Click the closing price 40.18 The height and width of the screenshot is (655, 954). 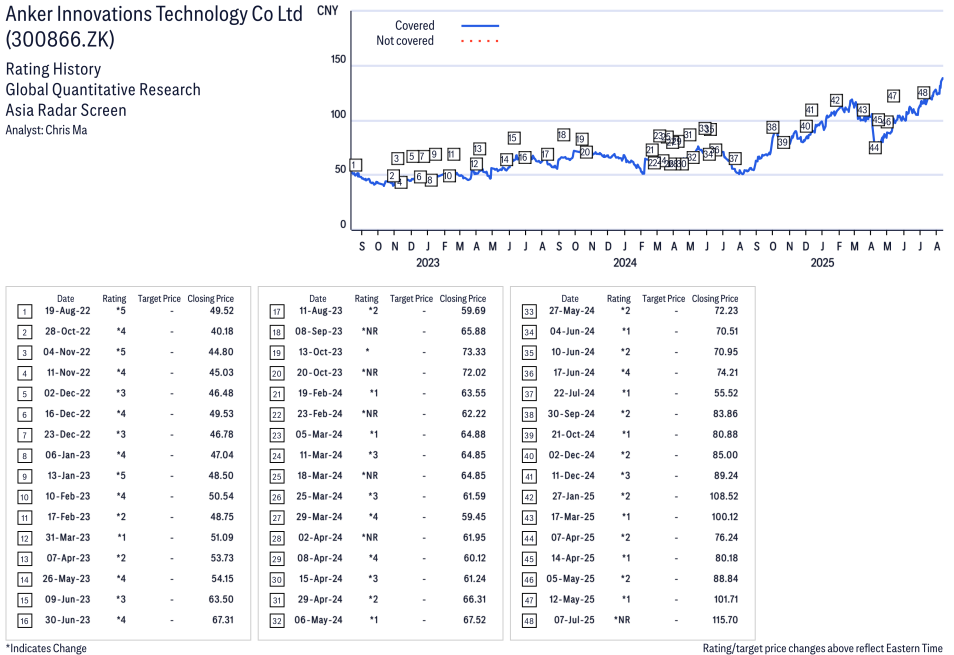[222, 331]
